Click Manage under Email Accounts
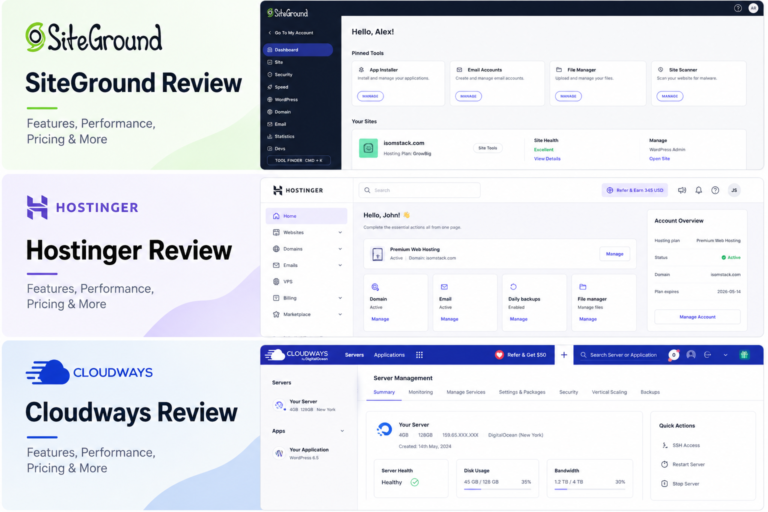 tap(468, 96)
